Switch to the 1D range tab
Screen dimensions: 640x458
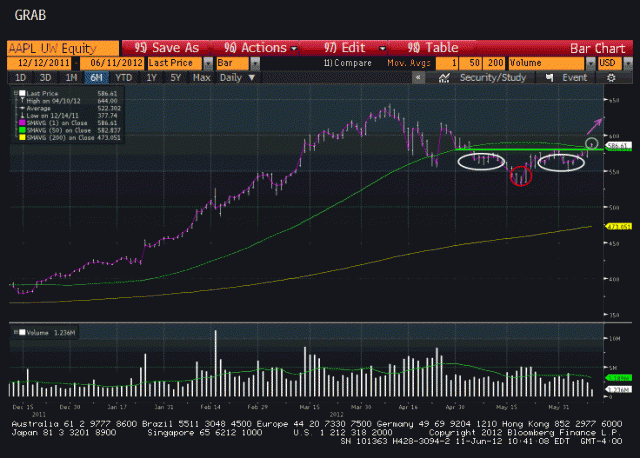click(20, 78)
